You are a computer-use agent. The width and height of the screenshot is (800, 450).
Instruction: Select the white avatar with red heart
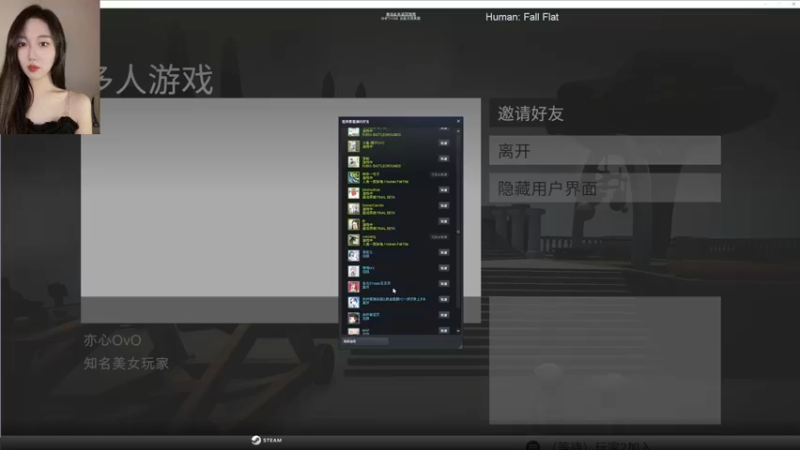(354, 193)
